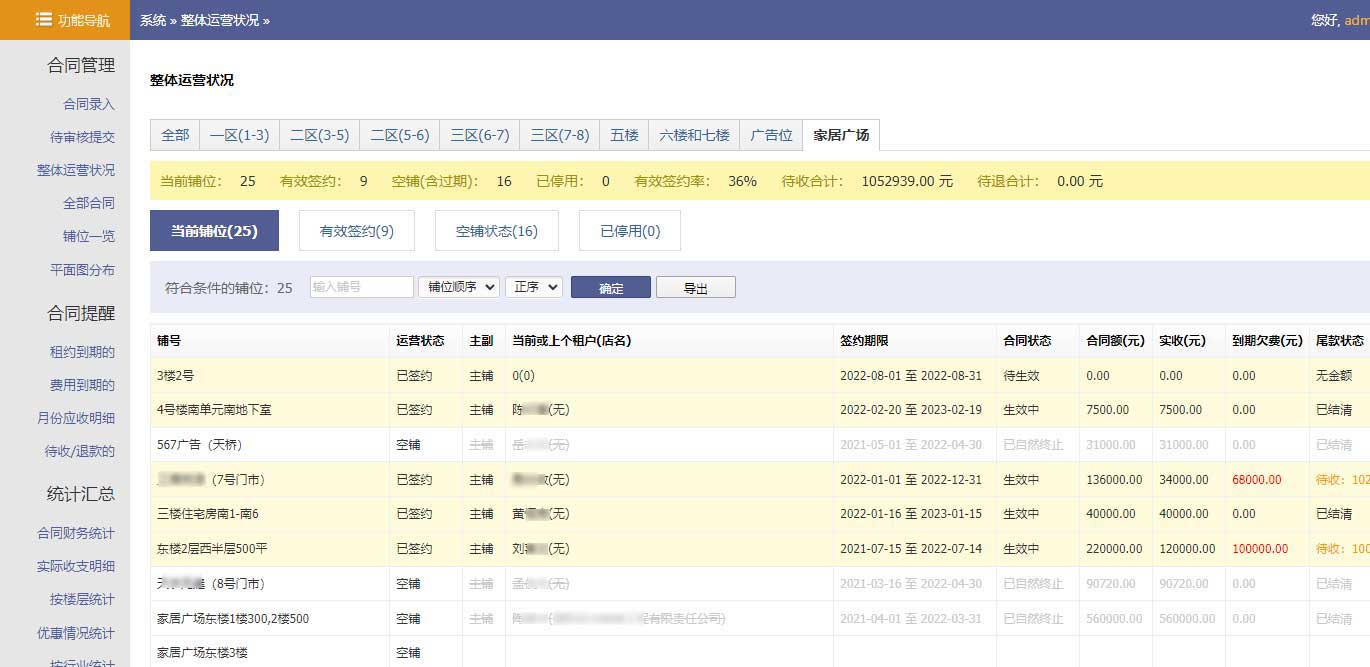The width and height of the screenshot is (1370, 667).
Task: Open the 铺位顺序 sort dropdown
Action: pyautogui.click(x=459, y=287)
